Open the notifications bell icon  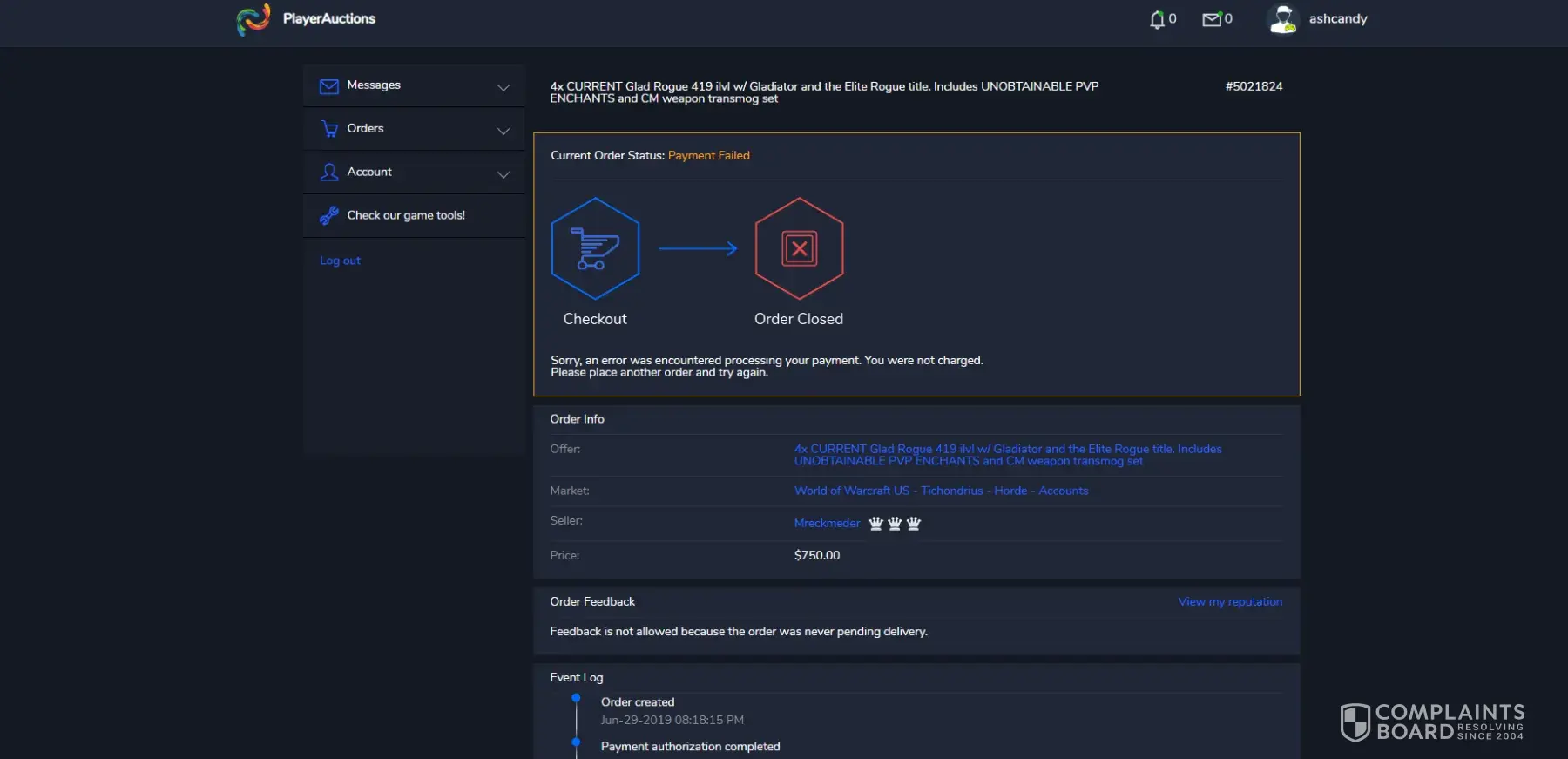tap(1157, 19)
